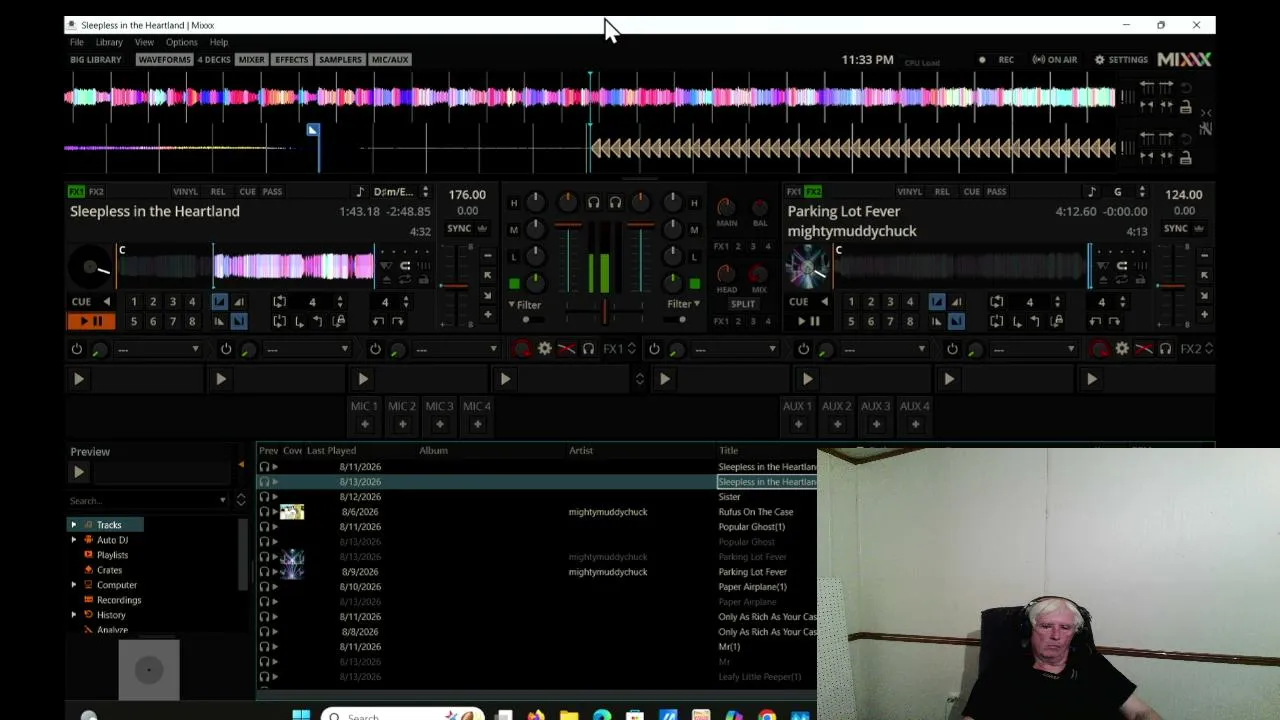Play first sampler slot

pos(78,379)
